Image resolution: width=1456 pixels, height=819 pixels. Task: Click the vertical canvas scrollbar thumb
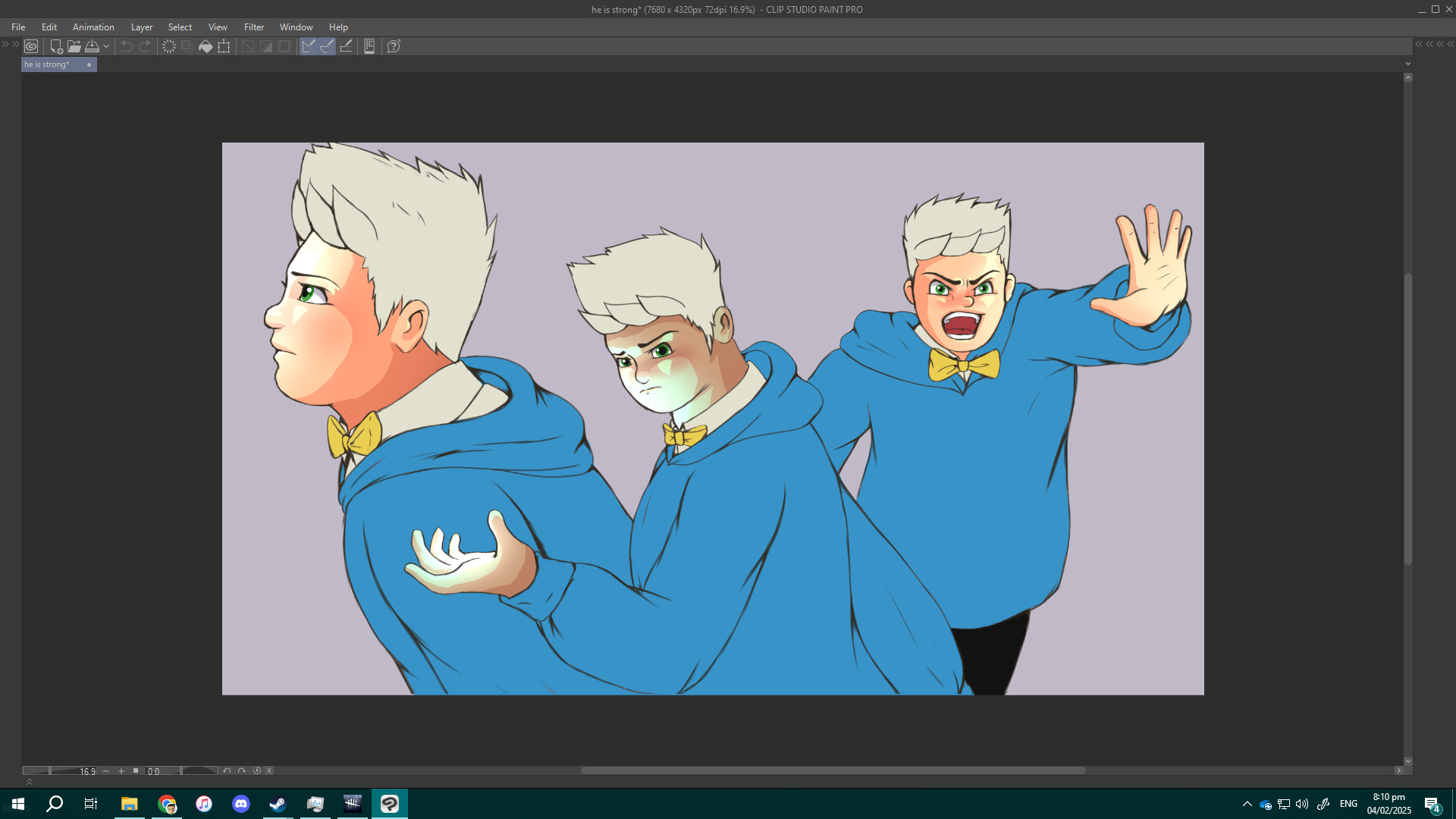(1408, 419)
